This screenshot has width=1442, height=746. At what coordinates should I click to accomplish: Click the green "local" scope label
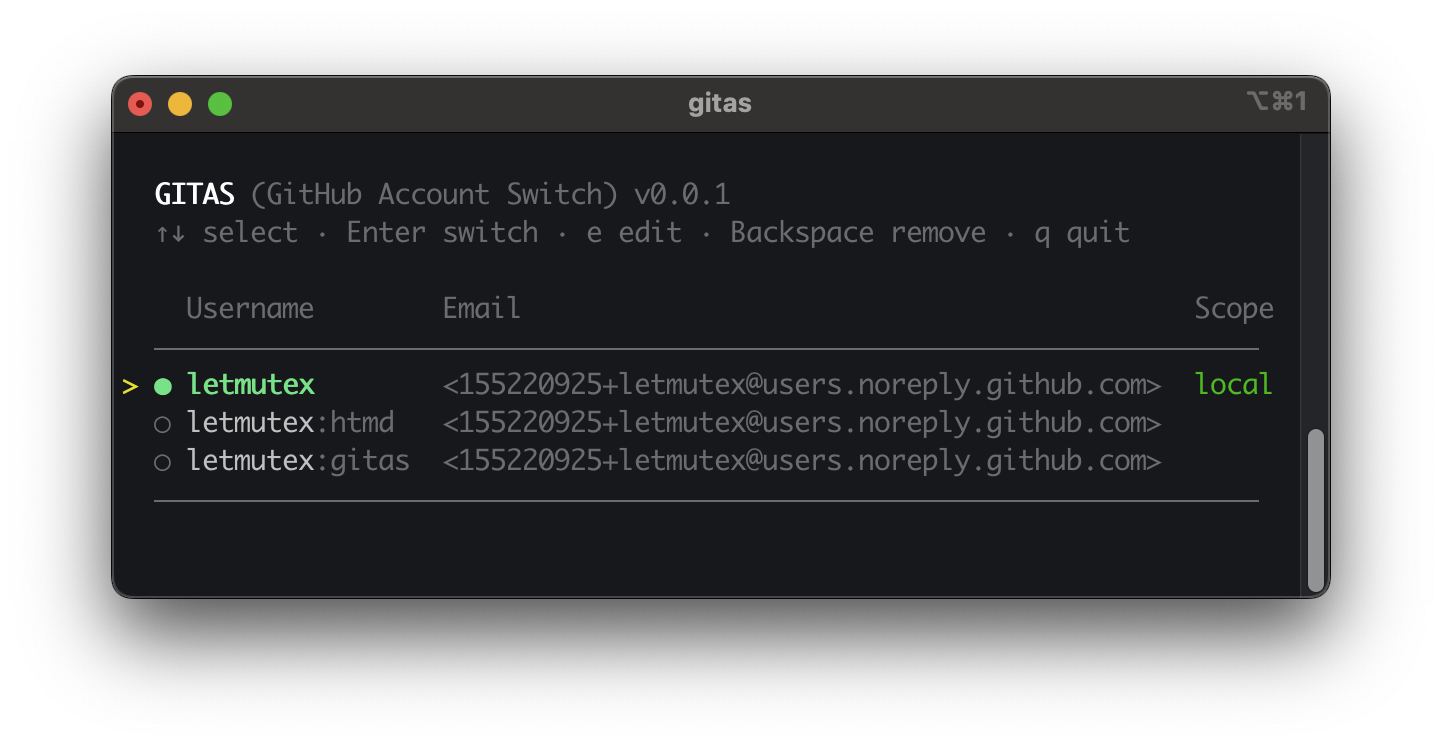(1233, 385)
